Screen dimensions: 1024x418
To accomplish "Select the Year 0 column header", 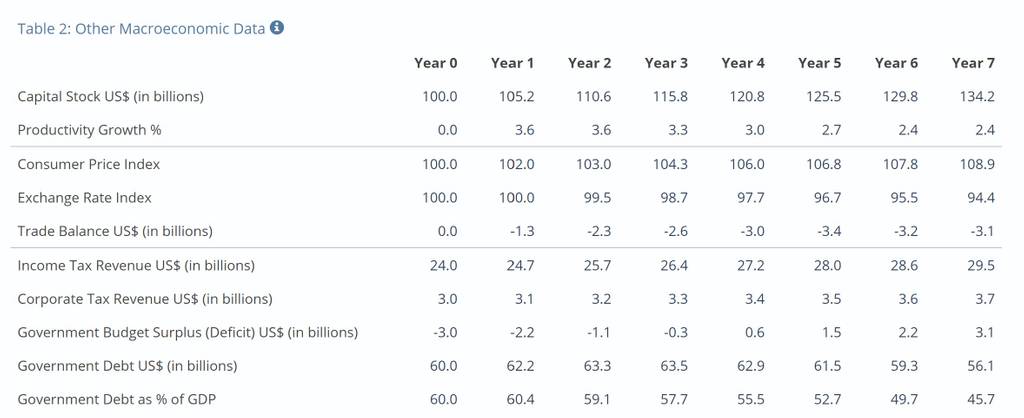I will [436, 63].
